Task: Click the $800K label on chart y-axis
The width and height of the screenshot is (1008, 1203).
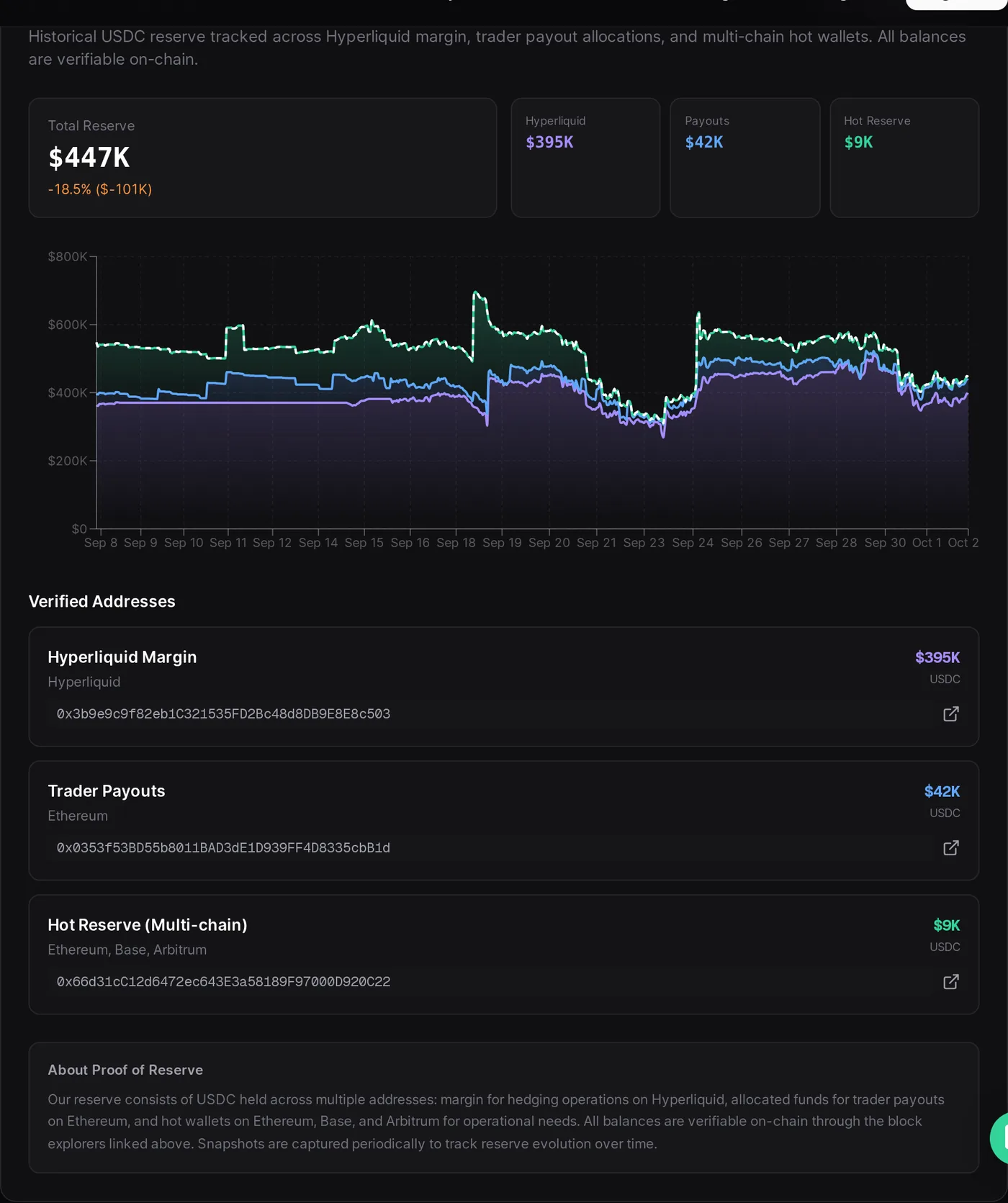Action: click(68, 257)
